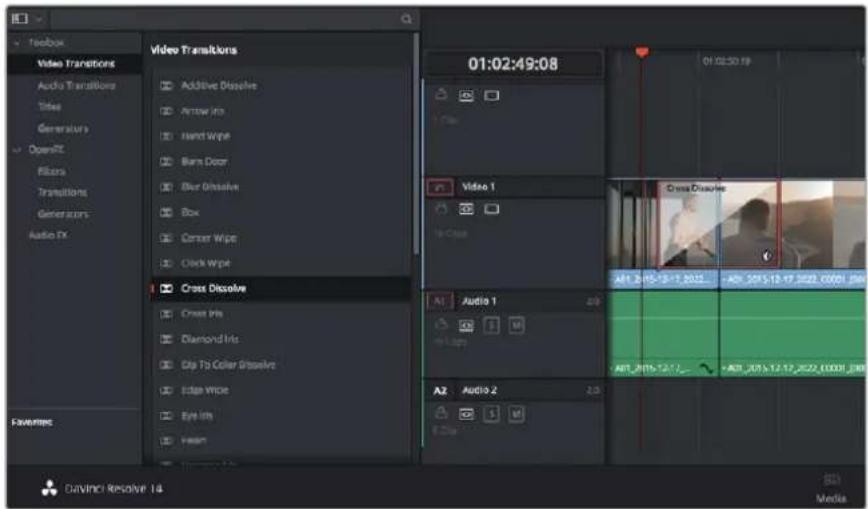The width and height of the screenshot is (868, 509).
Task: Toggle auto track selector on Audio 1
Action: tap(467, 326)
